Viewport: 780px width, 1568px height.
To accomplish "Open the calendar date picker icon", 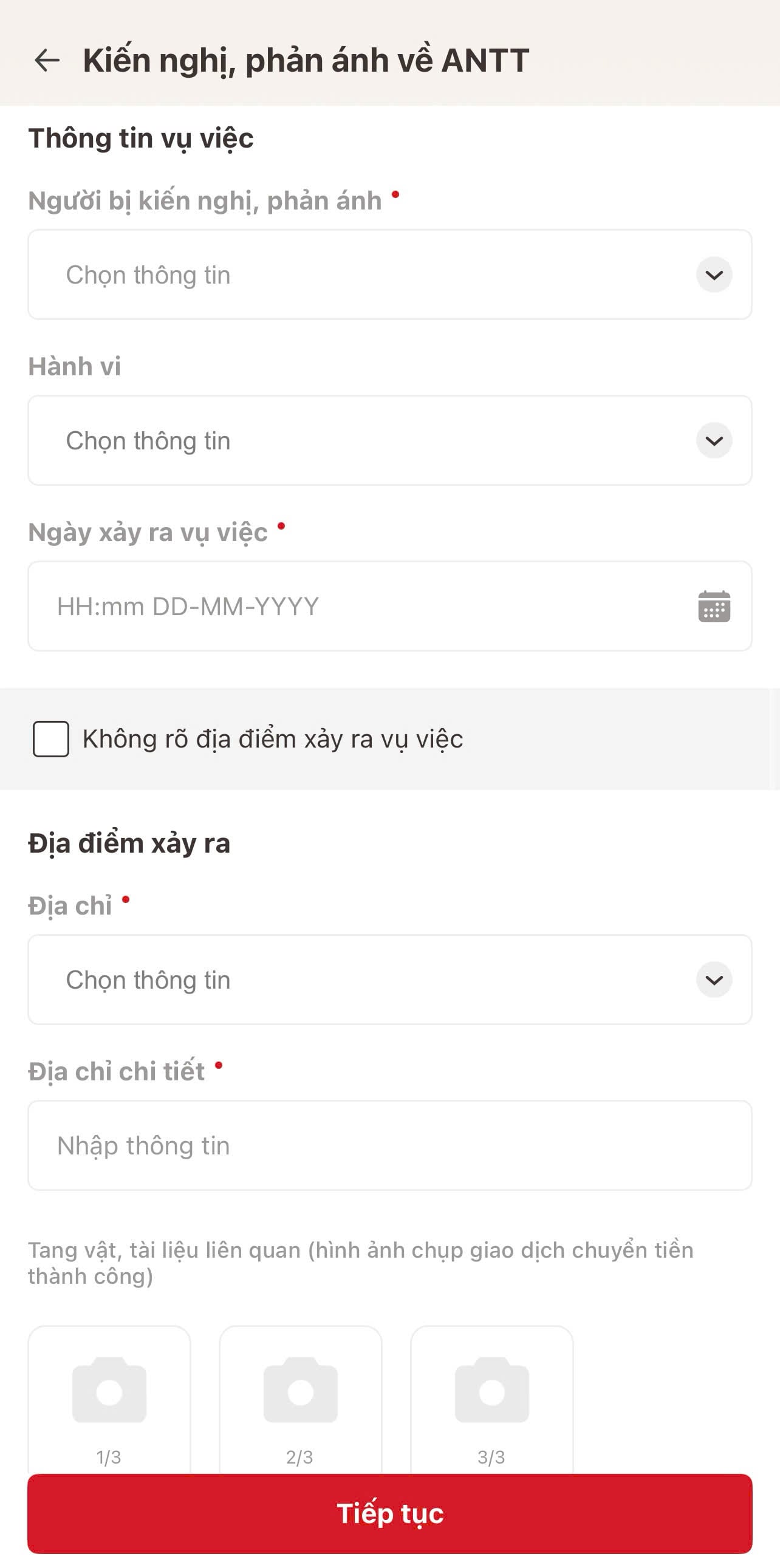I will click(x=714, y=606).
